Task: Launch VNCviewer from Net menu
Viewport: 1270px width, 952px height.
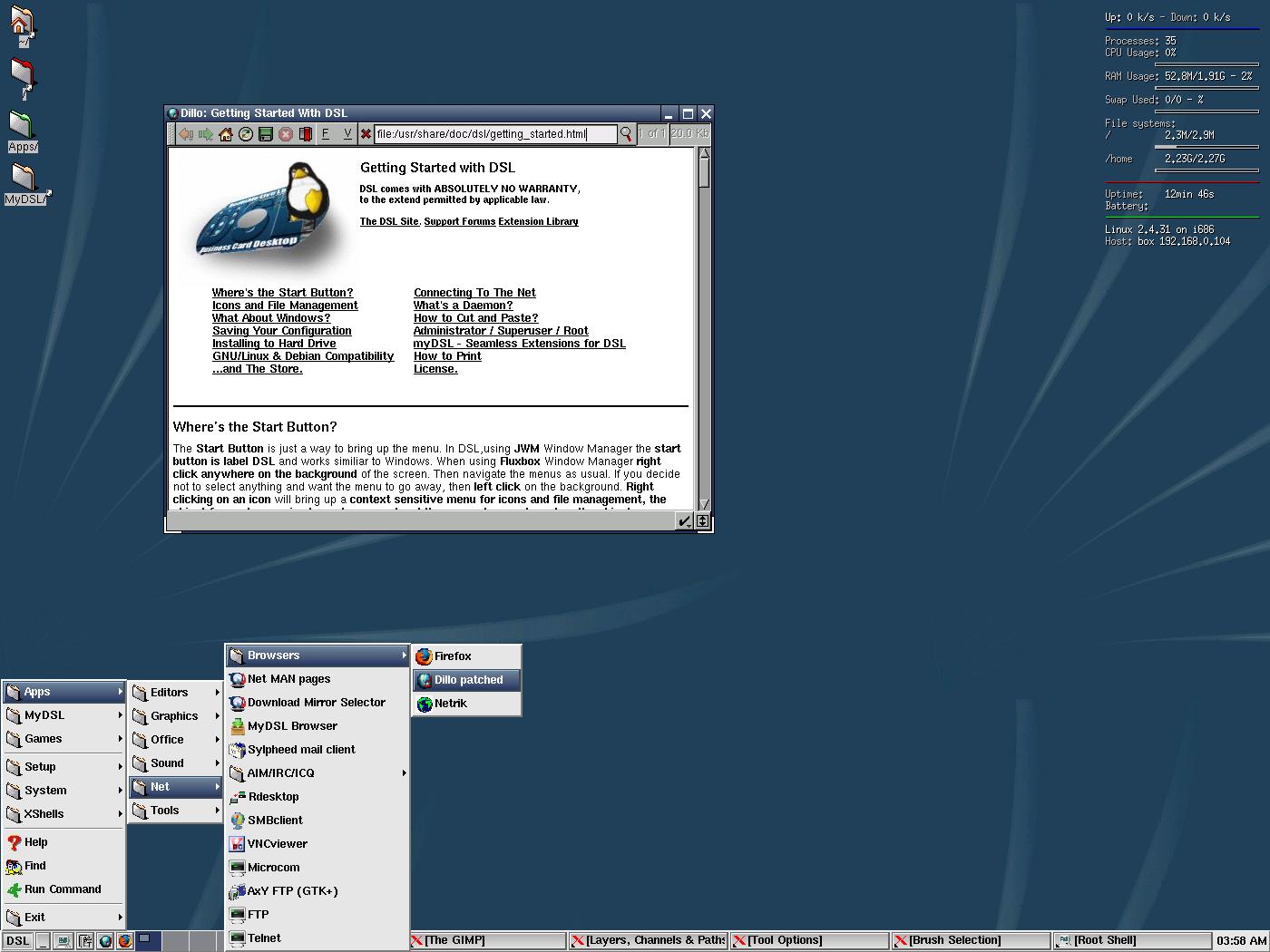Action: pyautogui.click(x=317, y=844)
